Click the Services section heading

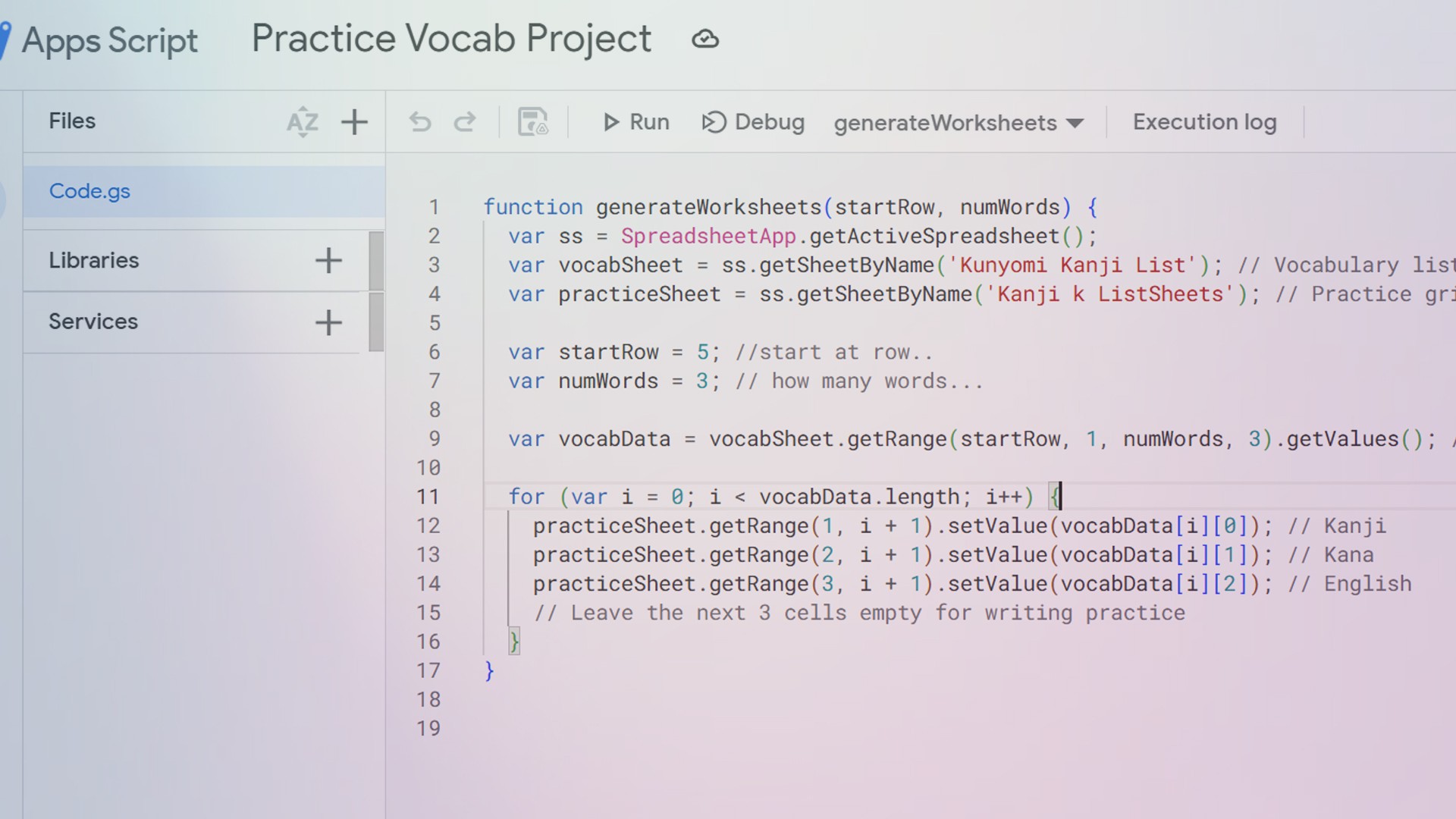click(93, 322)
